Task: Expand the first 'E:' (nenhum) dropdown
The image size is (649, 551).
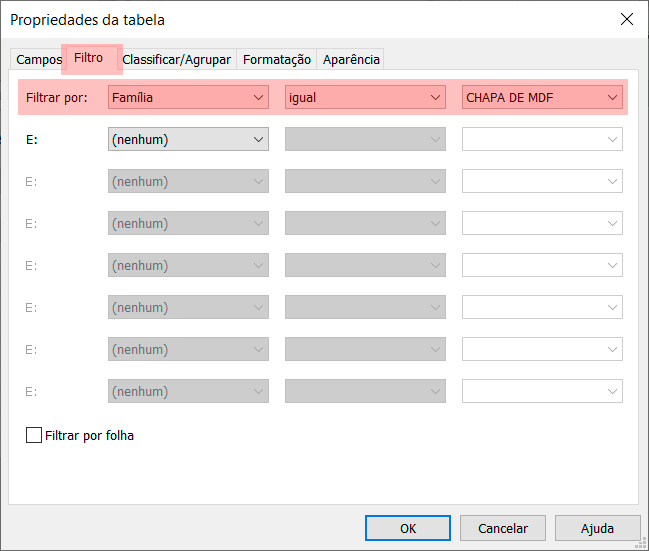Action: click(187, 140)
